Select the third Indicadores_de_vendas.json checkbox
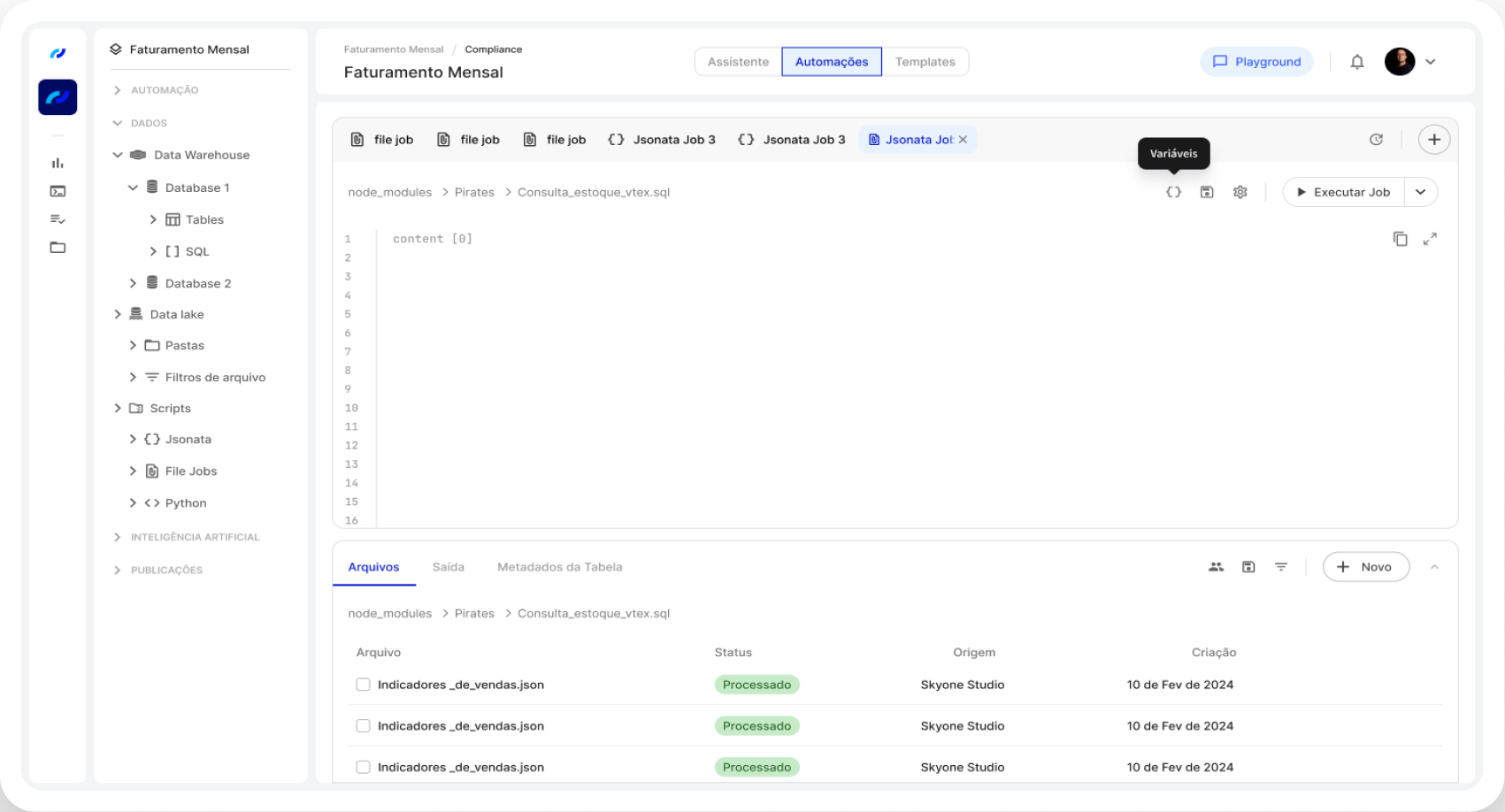1505x812 pixels. point(363,767)
